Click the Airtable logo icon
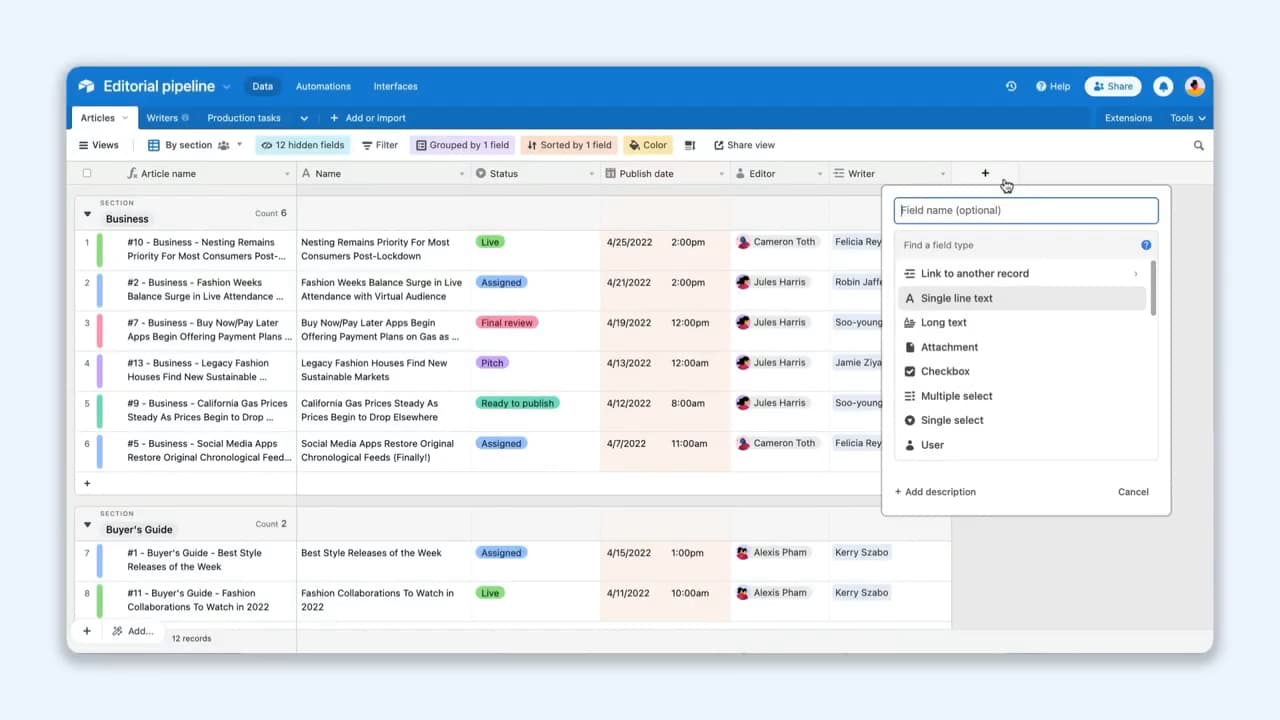The image size is (1280, 720). coord(86,86)
